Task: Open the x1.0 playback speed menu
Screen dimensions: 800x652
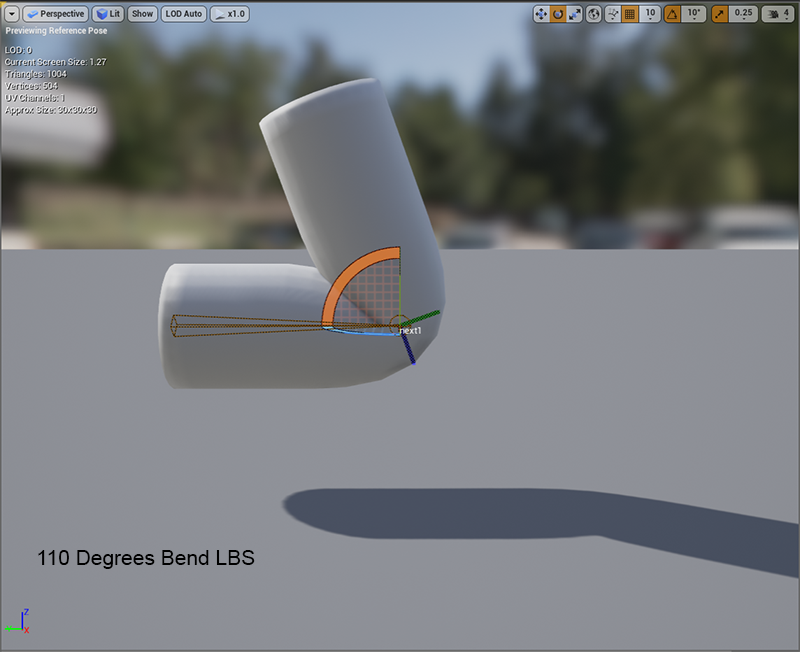Action: tap(230, 14)
